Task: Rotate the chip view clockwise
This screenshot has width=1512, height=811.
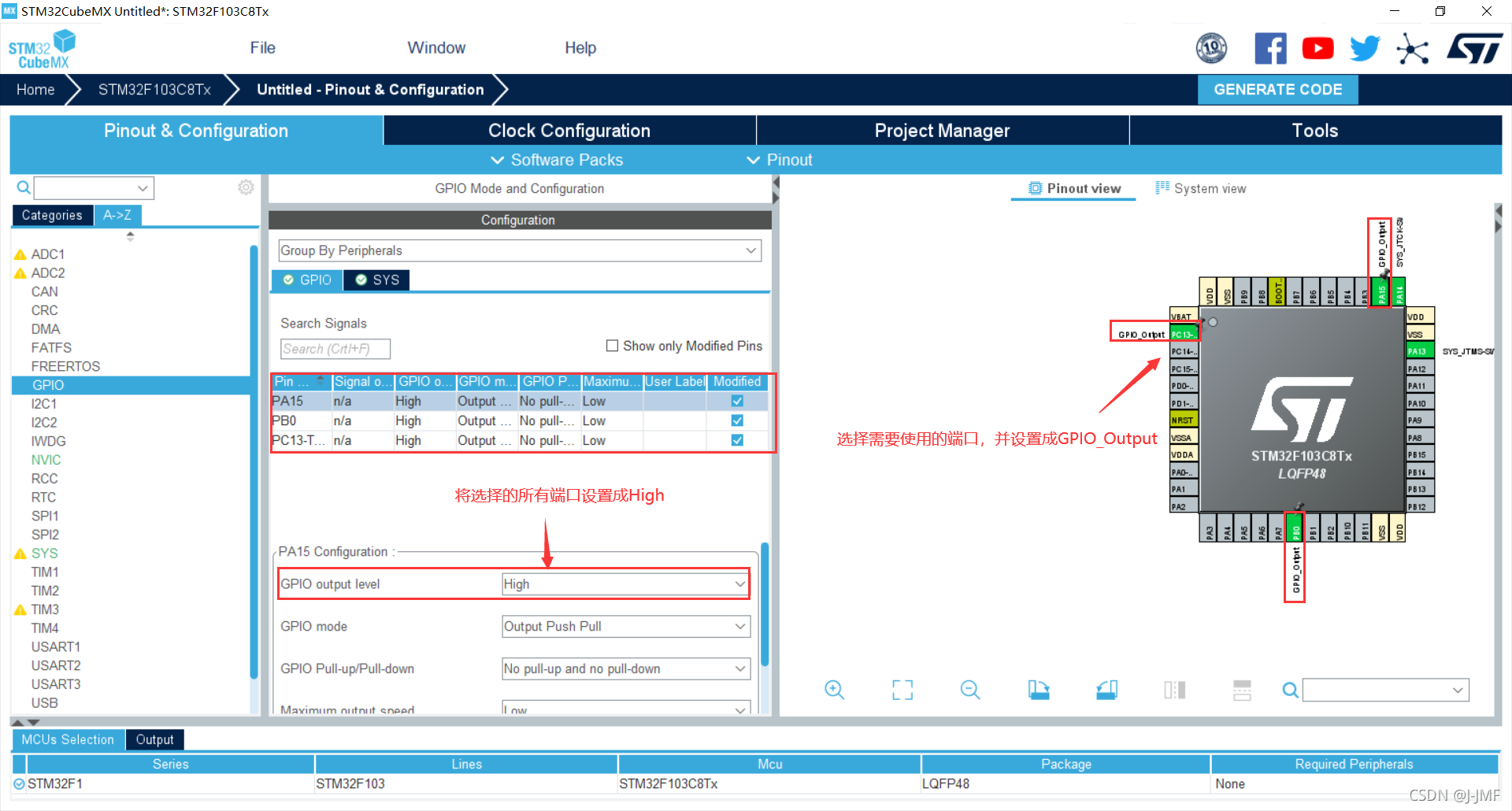Action: pyautogui.click(x=1039, y=691)
